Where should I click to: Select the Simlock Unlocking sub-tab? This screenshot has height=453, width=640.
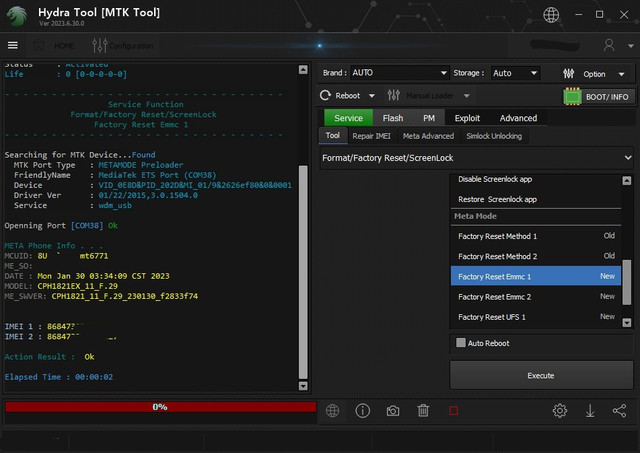(494, 136)
